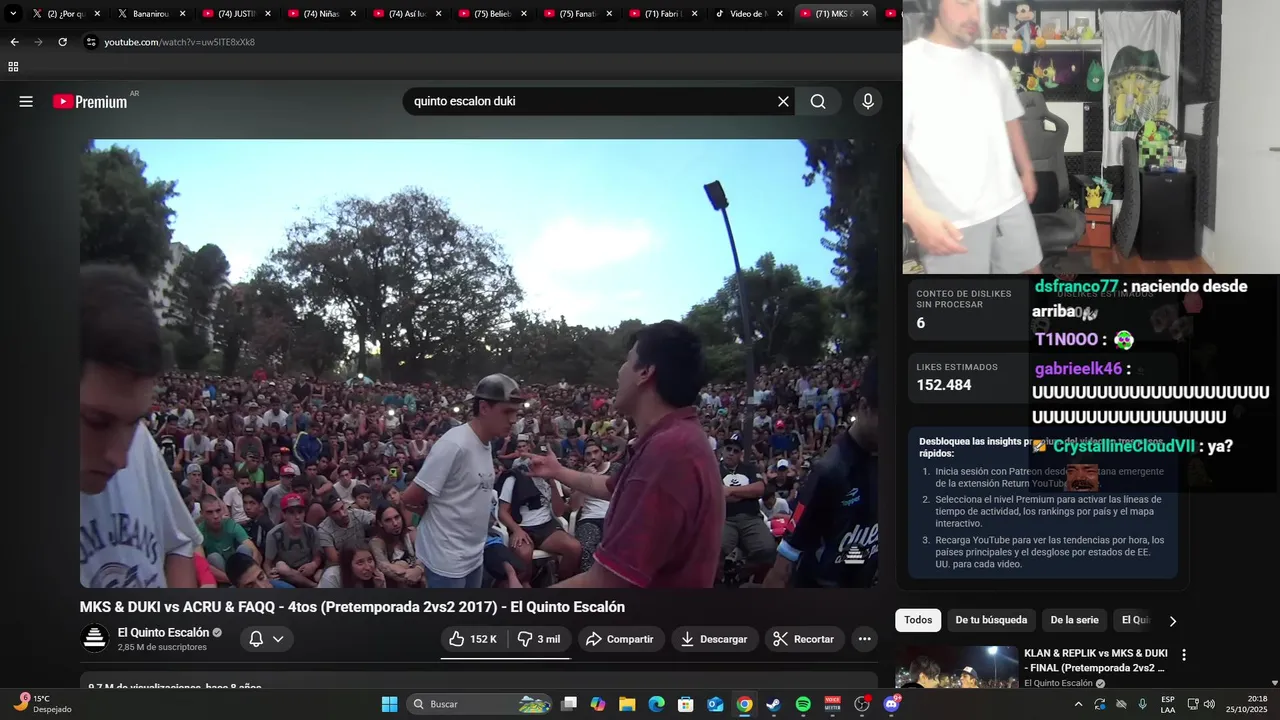Go back with the browser back arrow

pyautogui.click(x=14, y=42)
